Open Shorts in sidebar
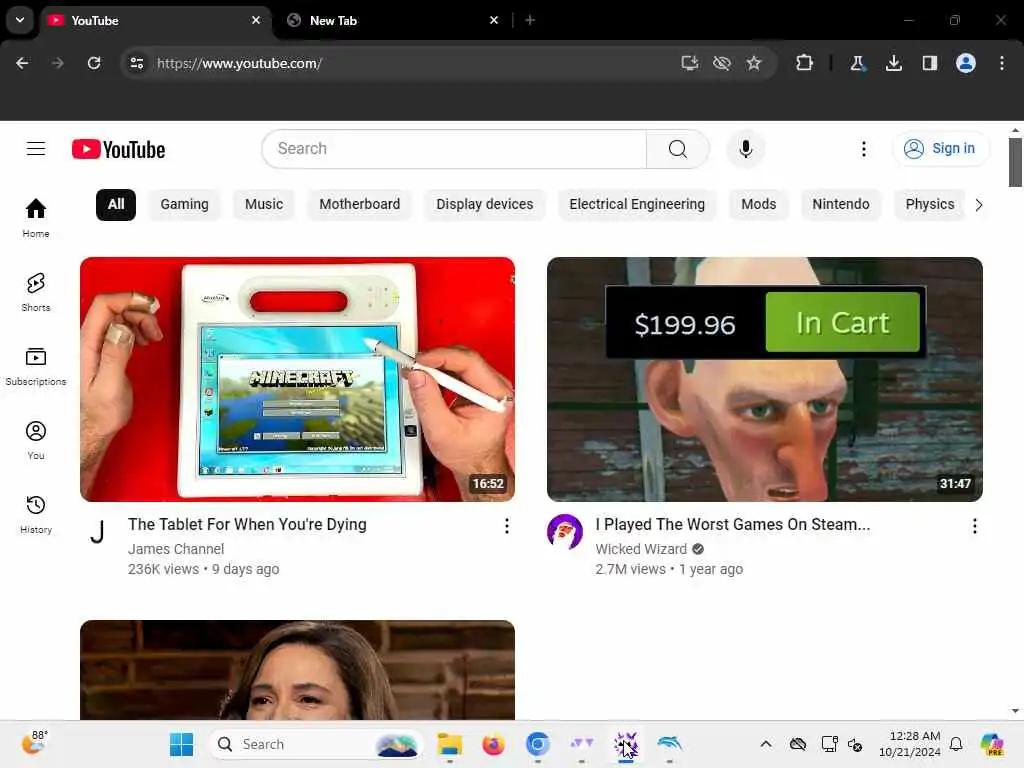1024x768 pixels. click(x=36, y=293)
